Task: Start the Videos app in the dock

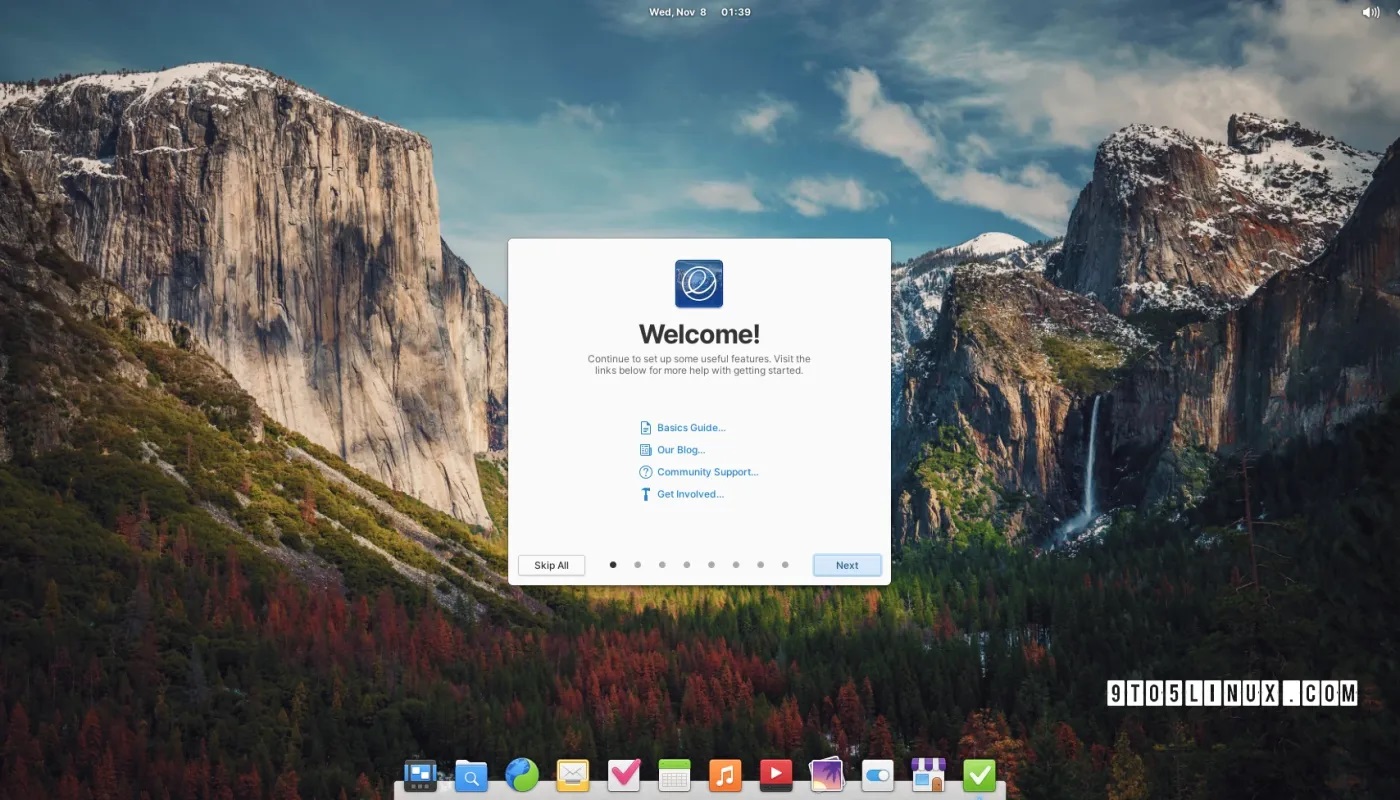Action: coord(775,775)
